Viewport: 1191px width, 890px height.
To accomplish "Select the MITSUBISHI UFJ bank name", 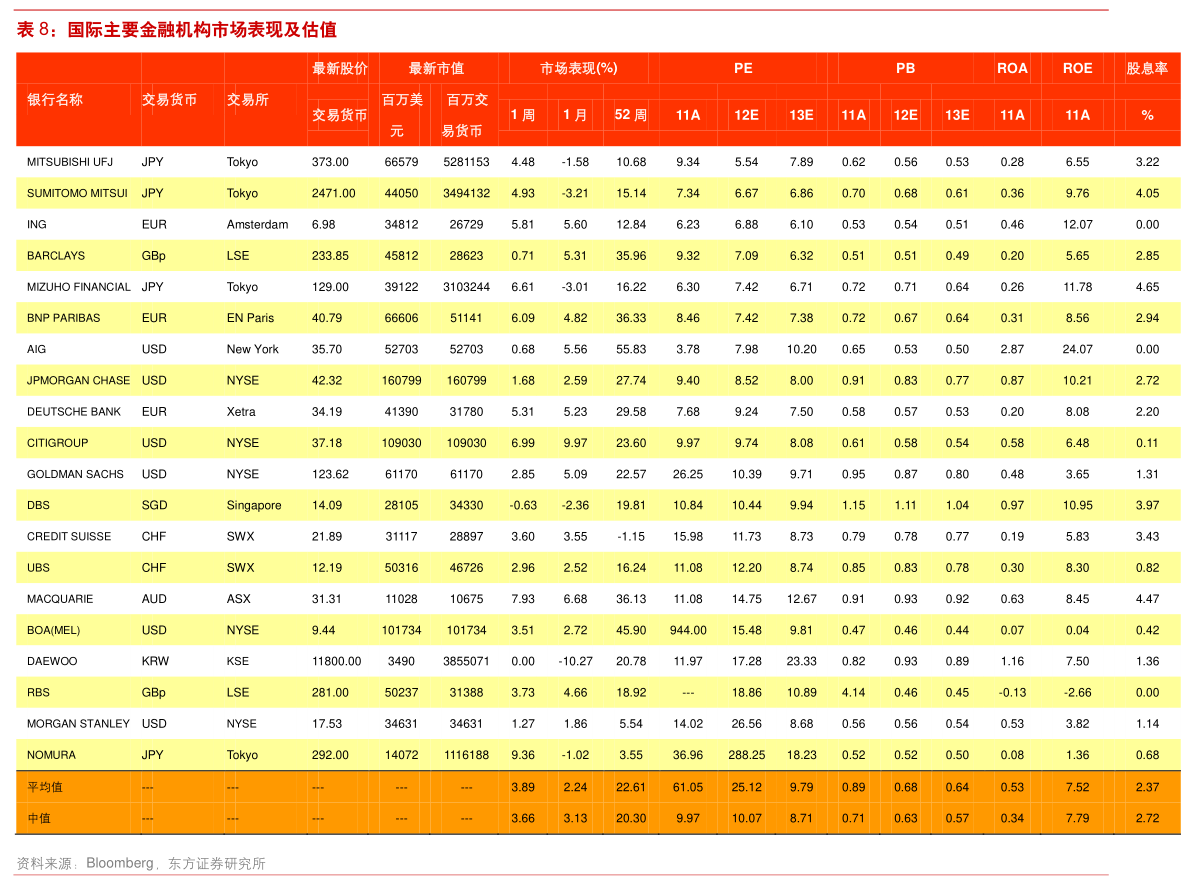I will click(70, 162).
